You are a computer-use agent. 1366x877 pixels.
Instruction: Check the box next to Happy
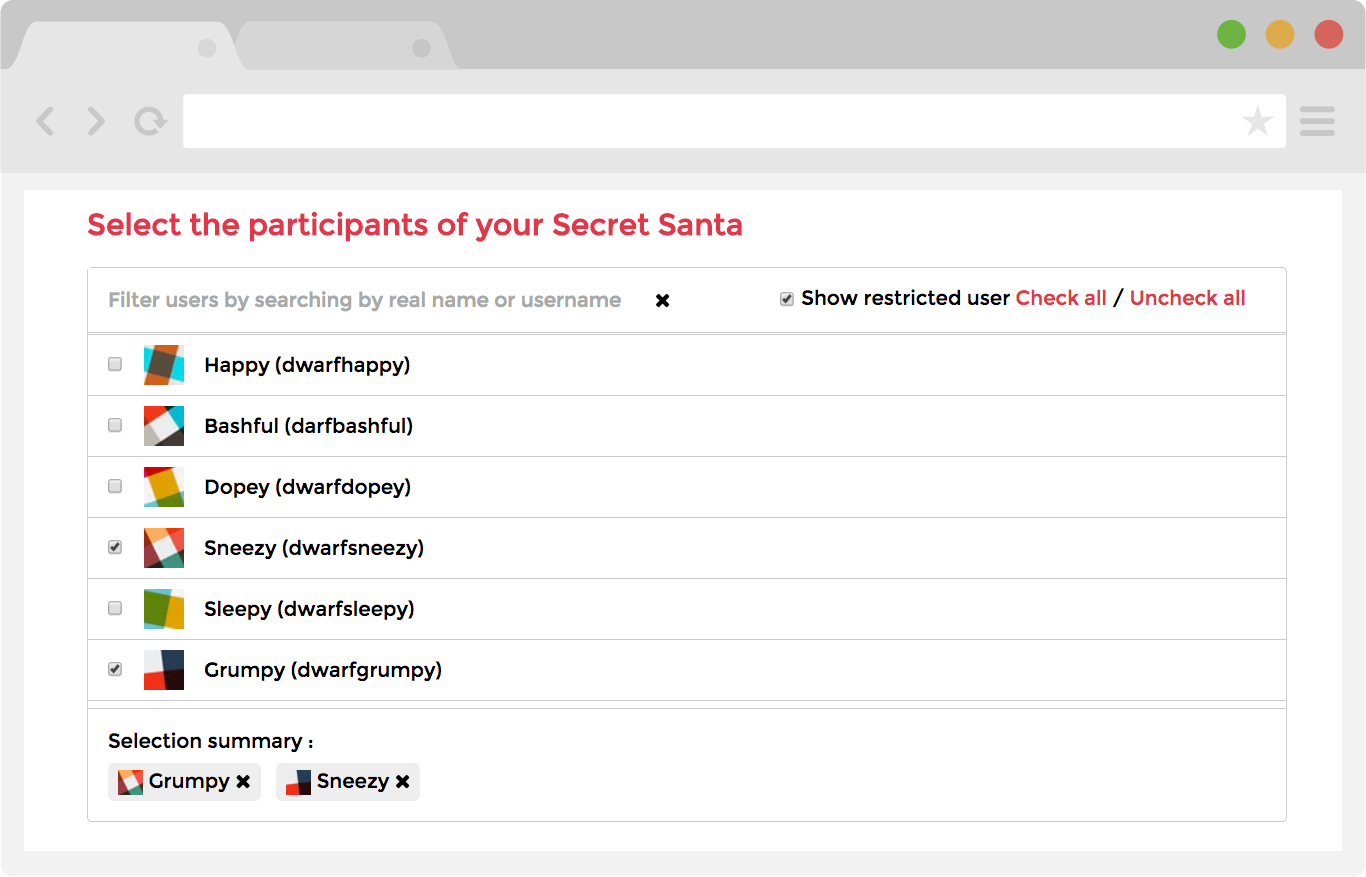coord(114,364)
